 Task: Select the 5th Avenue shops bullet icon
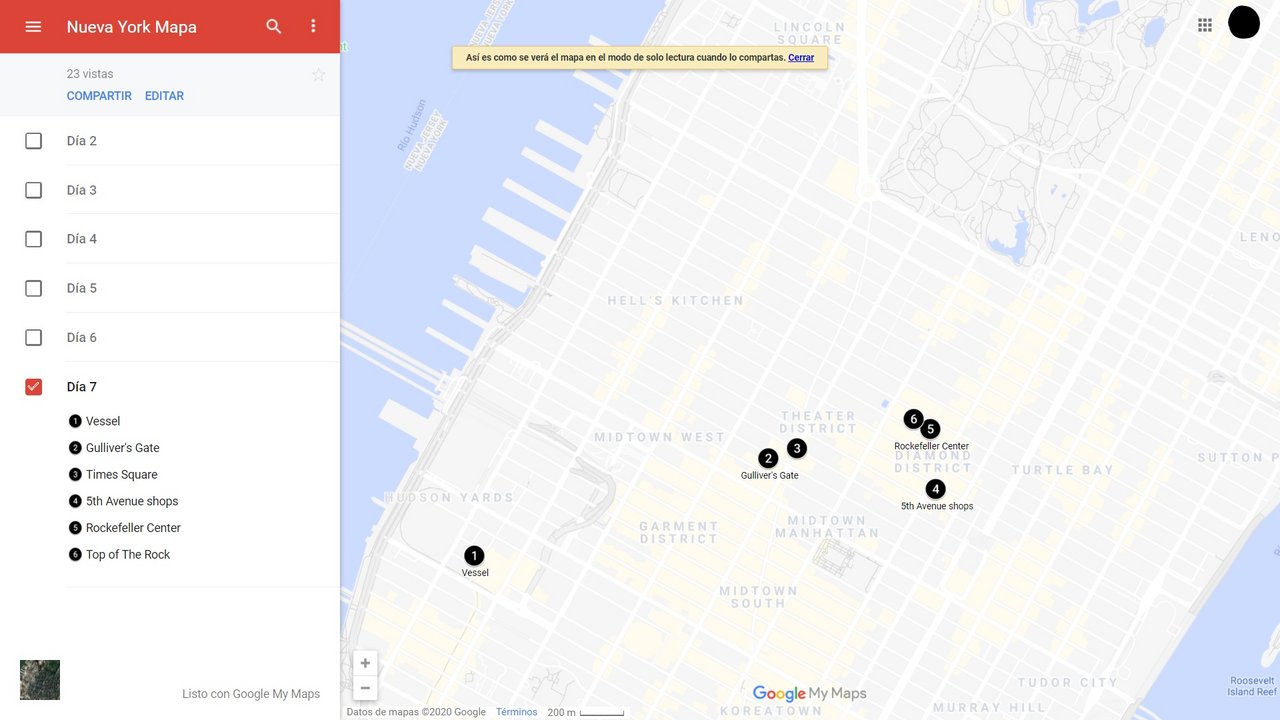click(x=75, y=501)
